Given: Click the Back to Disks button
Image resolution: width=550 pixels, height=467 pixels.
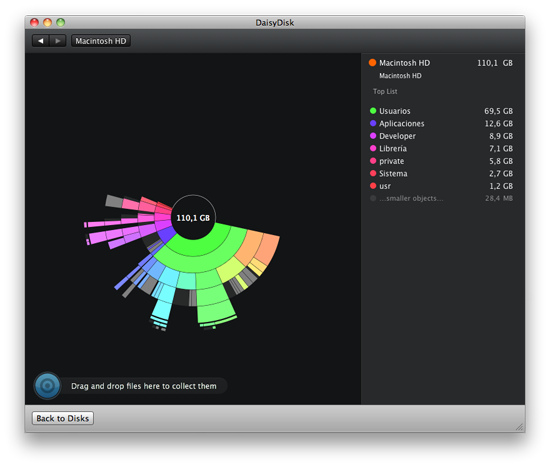Looking at the screenshot, I should point(63,418).
